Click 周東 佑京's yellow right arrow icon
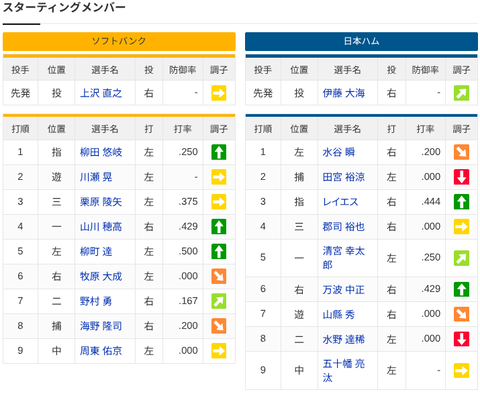Image resolution: width=480 pixels, height=394 pixels. (219, 351)
